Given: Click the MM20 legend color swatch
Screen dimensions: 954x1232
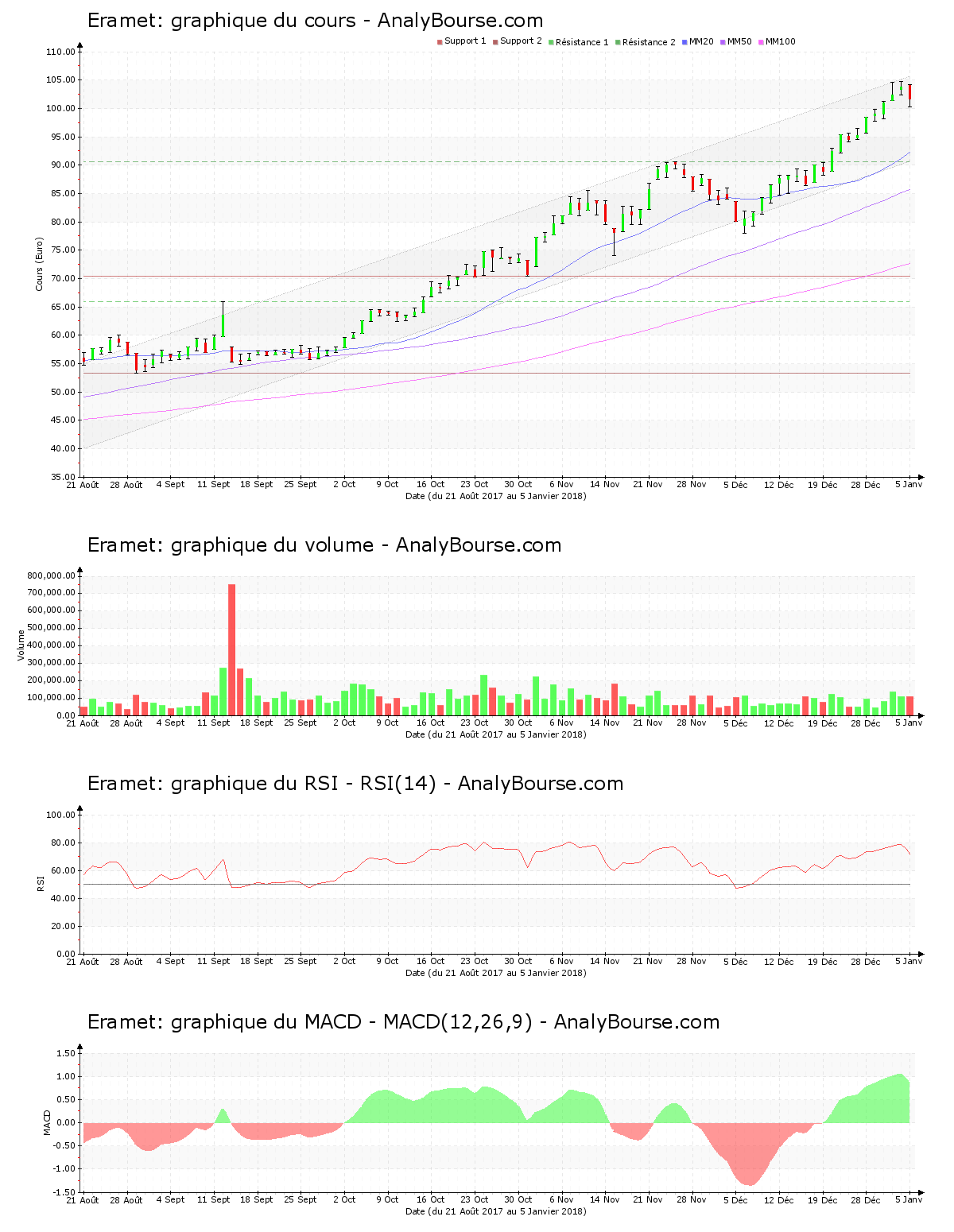Looking at the screenshot, I should coord(684,42).
